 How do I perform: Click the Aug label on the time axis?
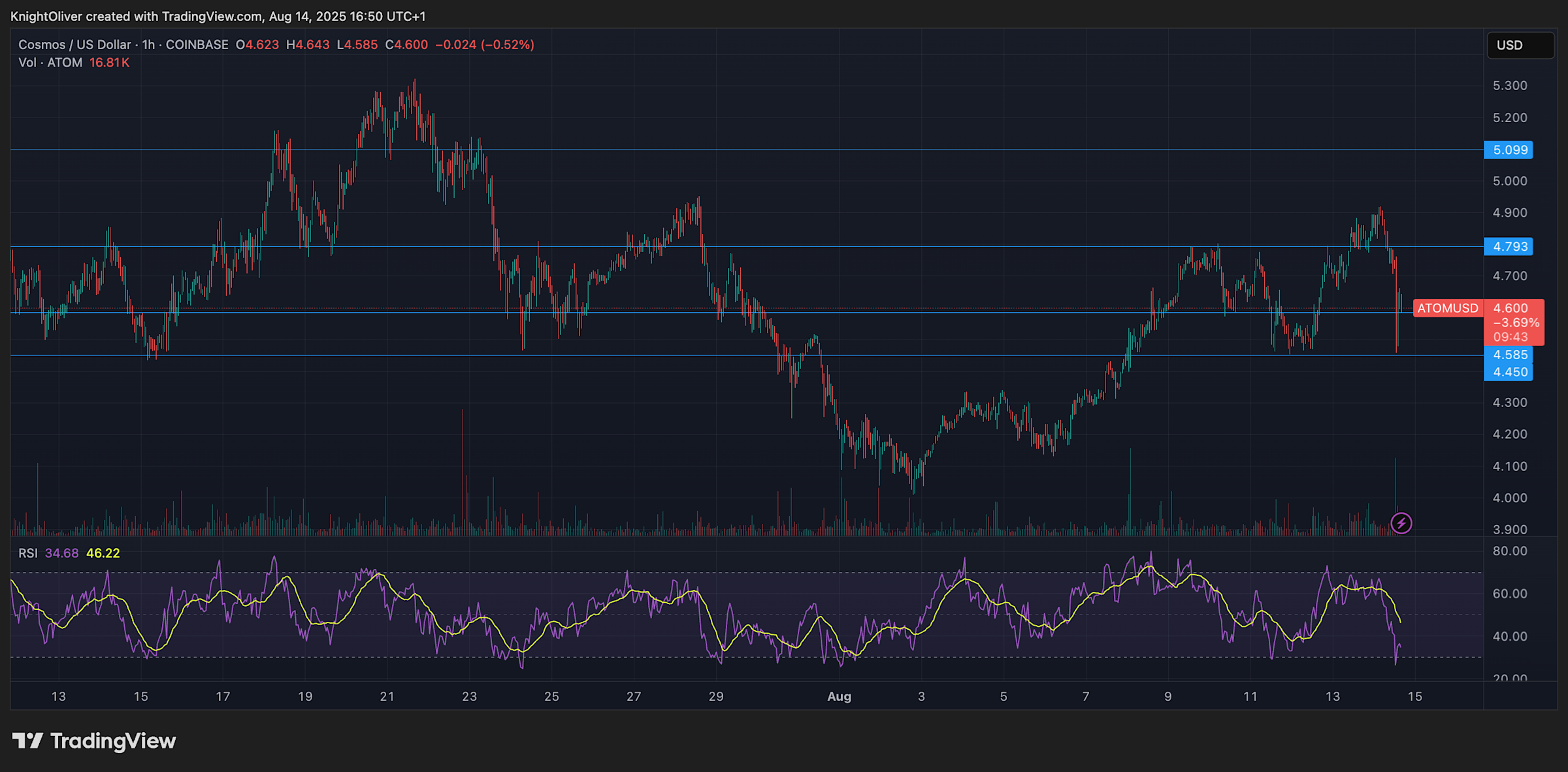tap(839, 696)
